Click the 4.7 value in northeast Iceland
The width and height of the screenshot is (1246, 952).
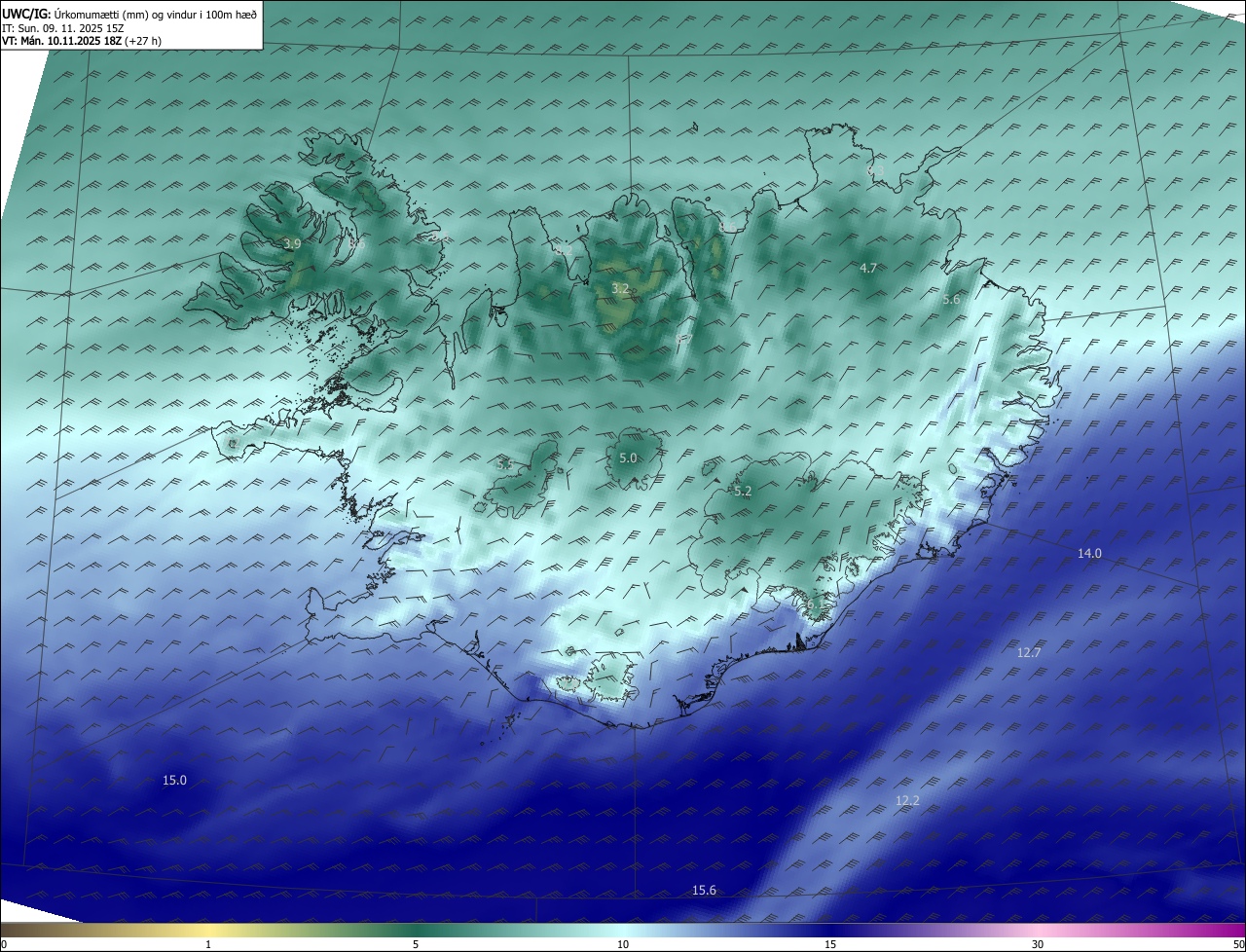pos(868,268)
